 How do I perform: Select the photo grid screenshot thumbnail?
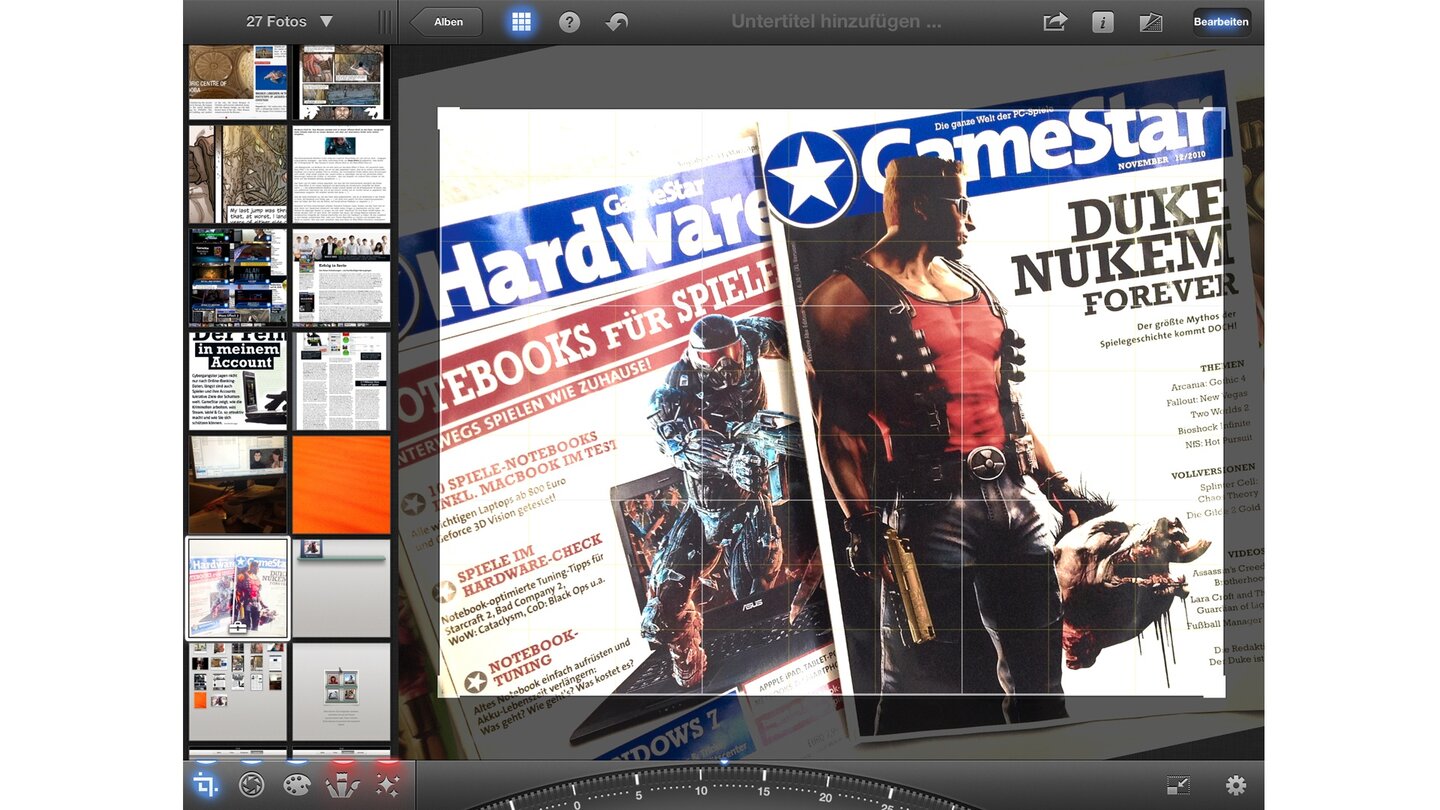(x=238, y=691)
